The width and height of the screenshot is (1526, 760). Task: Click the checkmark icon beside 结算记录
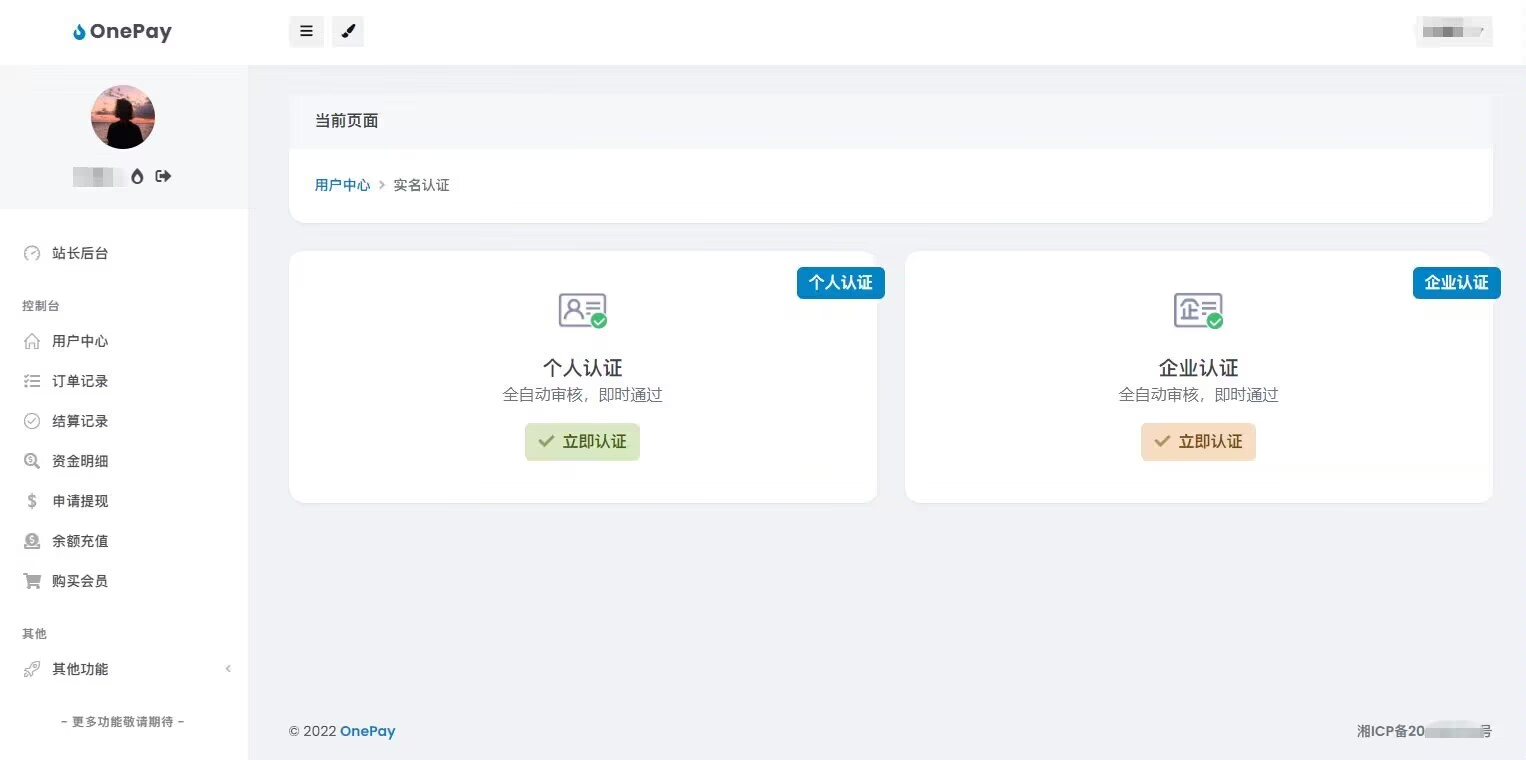(31, 421)
